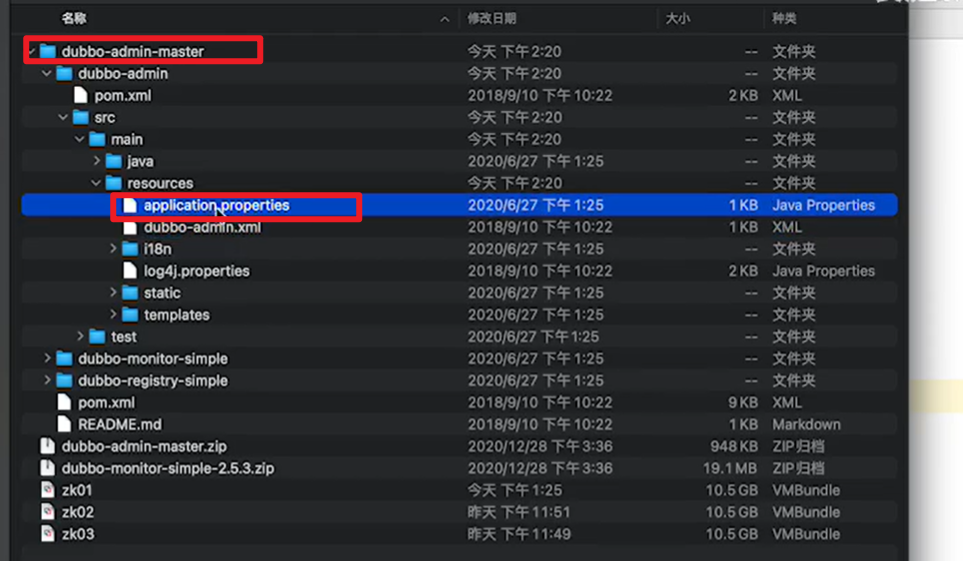963x561 pixels.
Task: Click the application.properties file icon
Action: (x=130, y=205)
